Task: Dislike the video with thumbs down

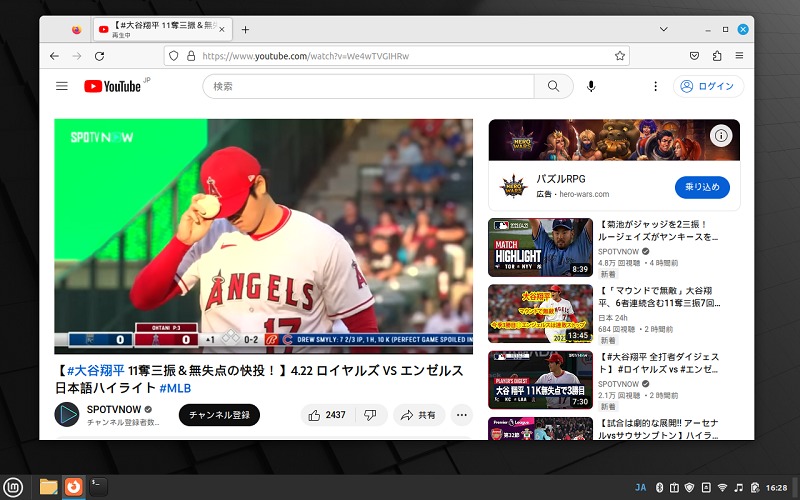Action: (371, 415)
